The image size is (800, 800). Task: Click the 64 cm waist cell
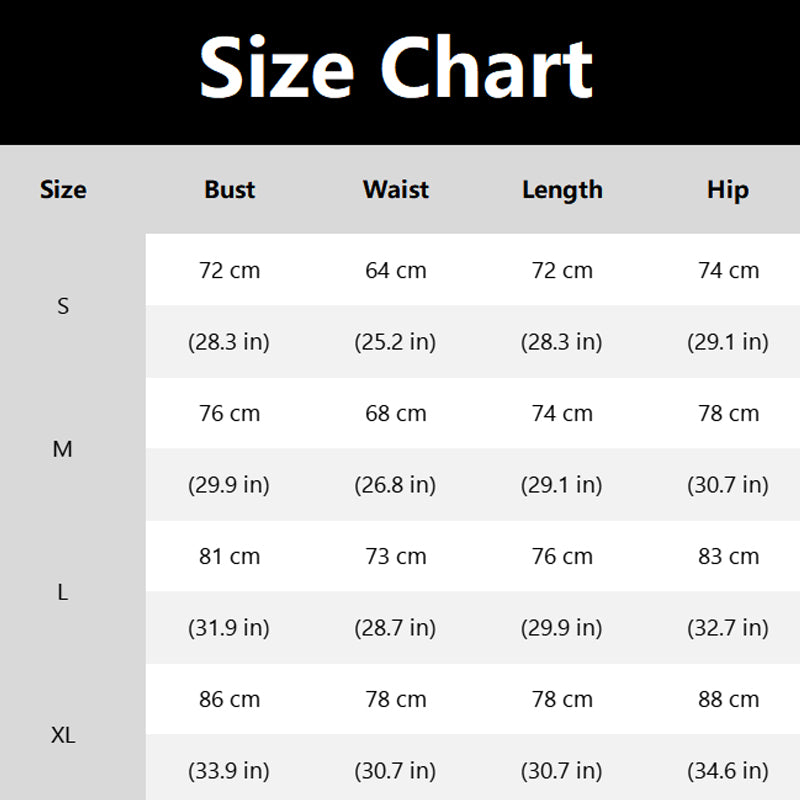coord(396,270)
